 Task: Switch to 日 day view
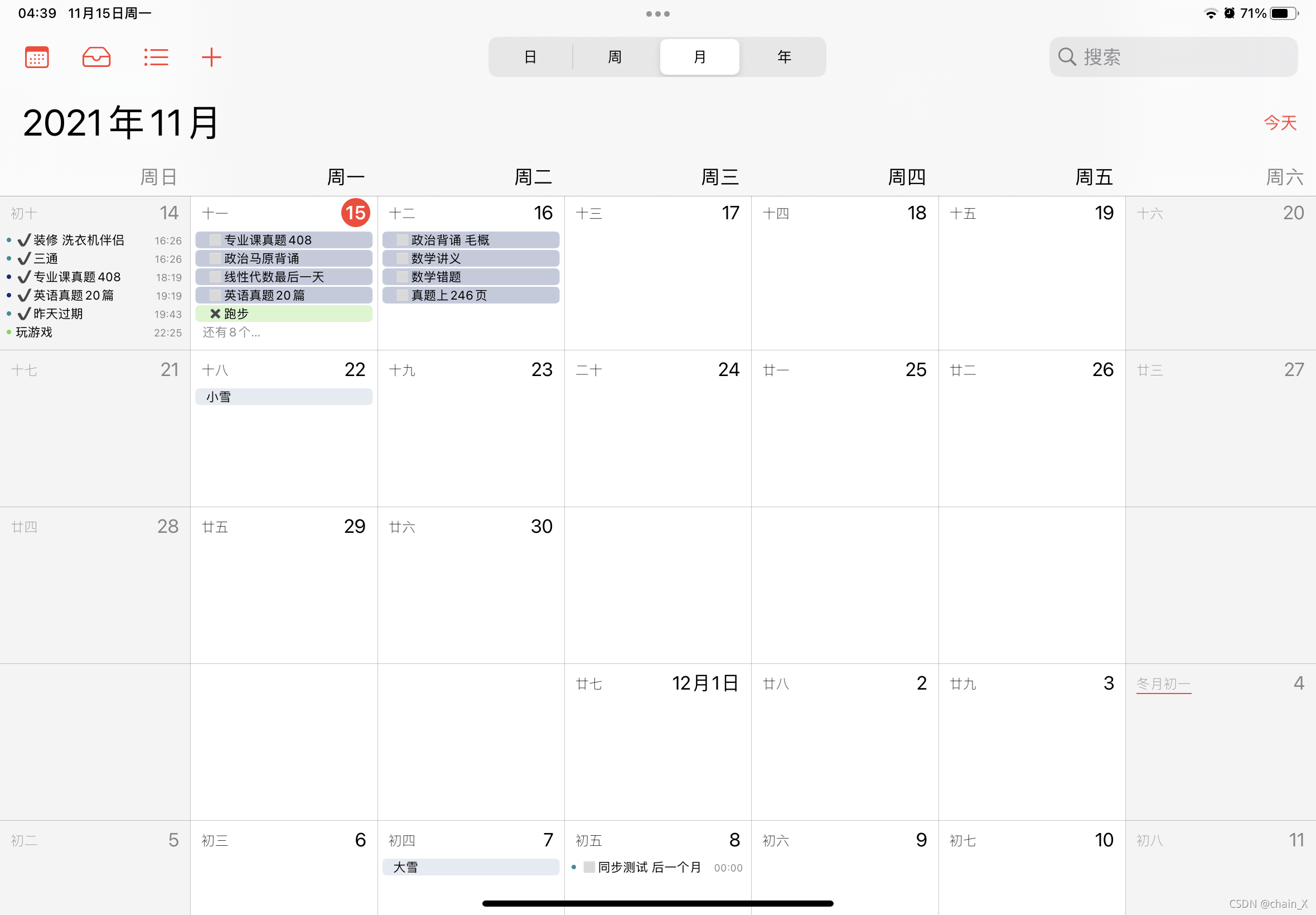530,57
